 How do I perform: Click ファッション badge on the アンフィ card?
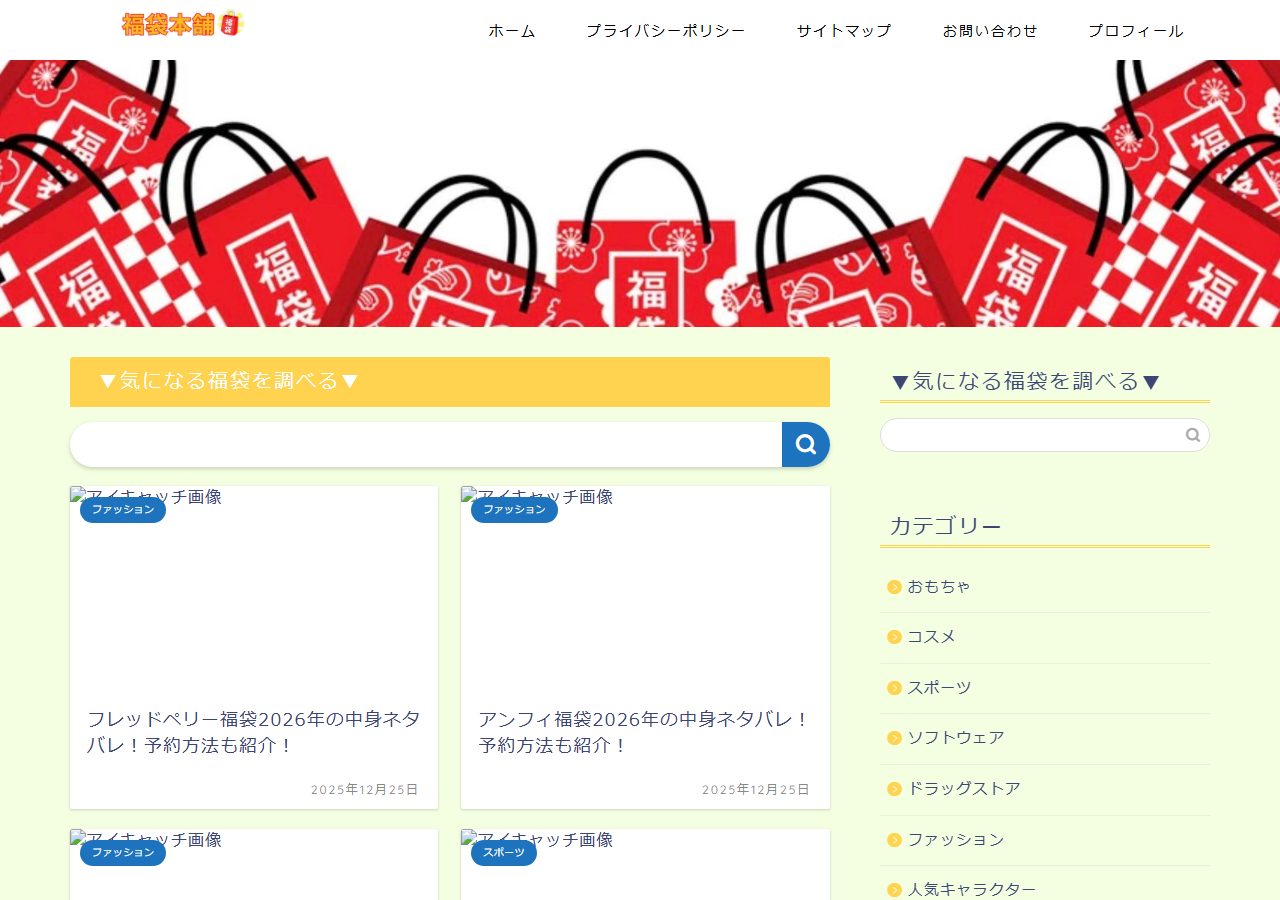click(514, 509)
